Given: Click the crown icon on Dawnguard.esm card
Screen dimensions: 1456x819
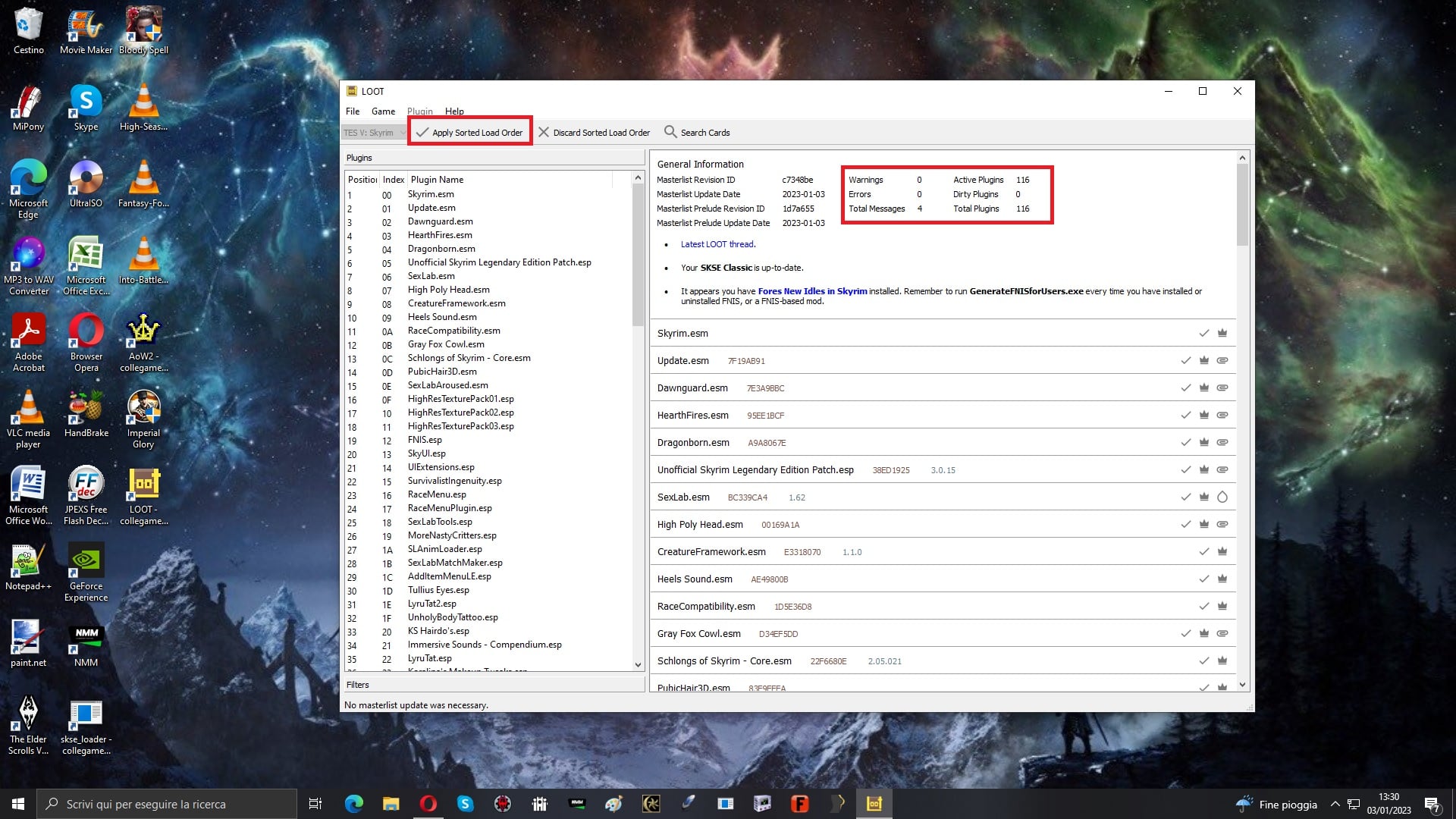Looking at the screenshot, I should [1204, 388].
